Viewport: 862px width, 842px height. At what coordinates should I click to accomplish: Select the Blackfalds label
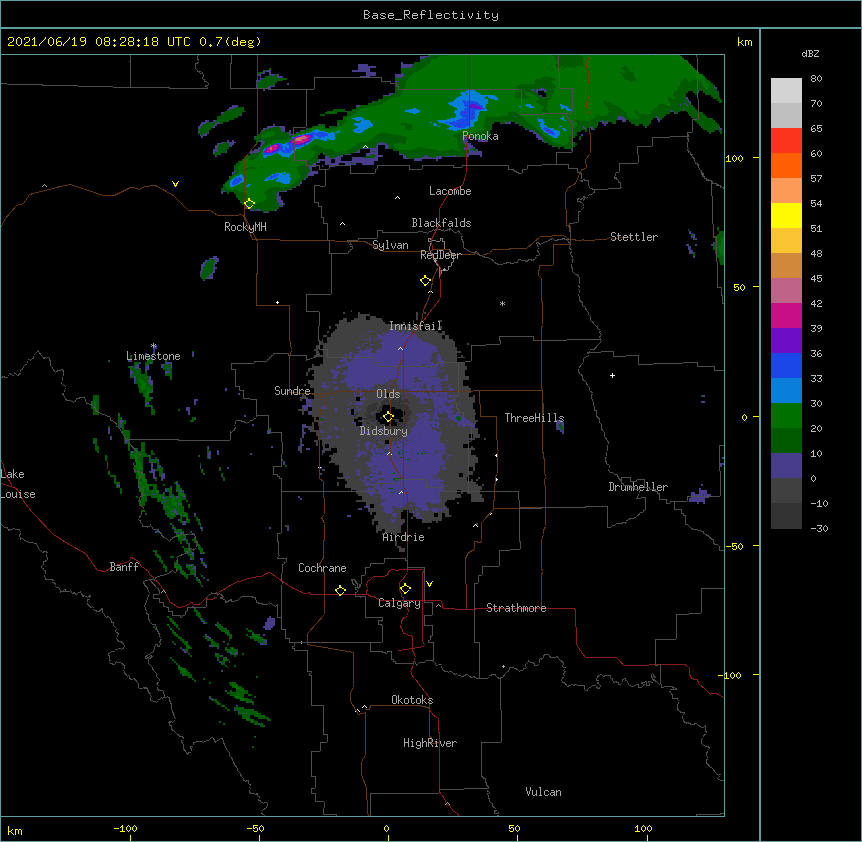pyautogui.click(x=441, y=223)
